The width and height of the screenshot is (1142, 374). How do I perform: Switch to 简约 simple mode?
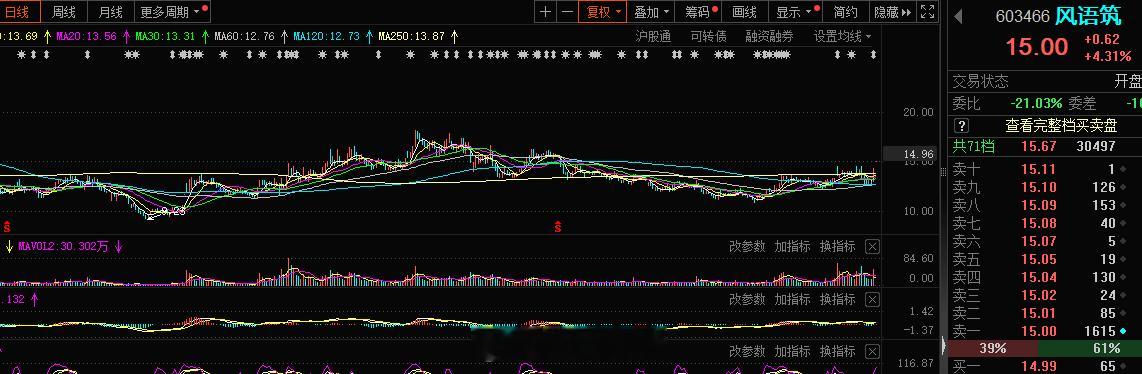pyautogui.click(x=846, y=12)
